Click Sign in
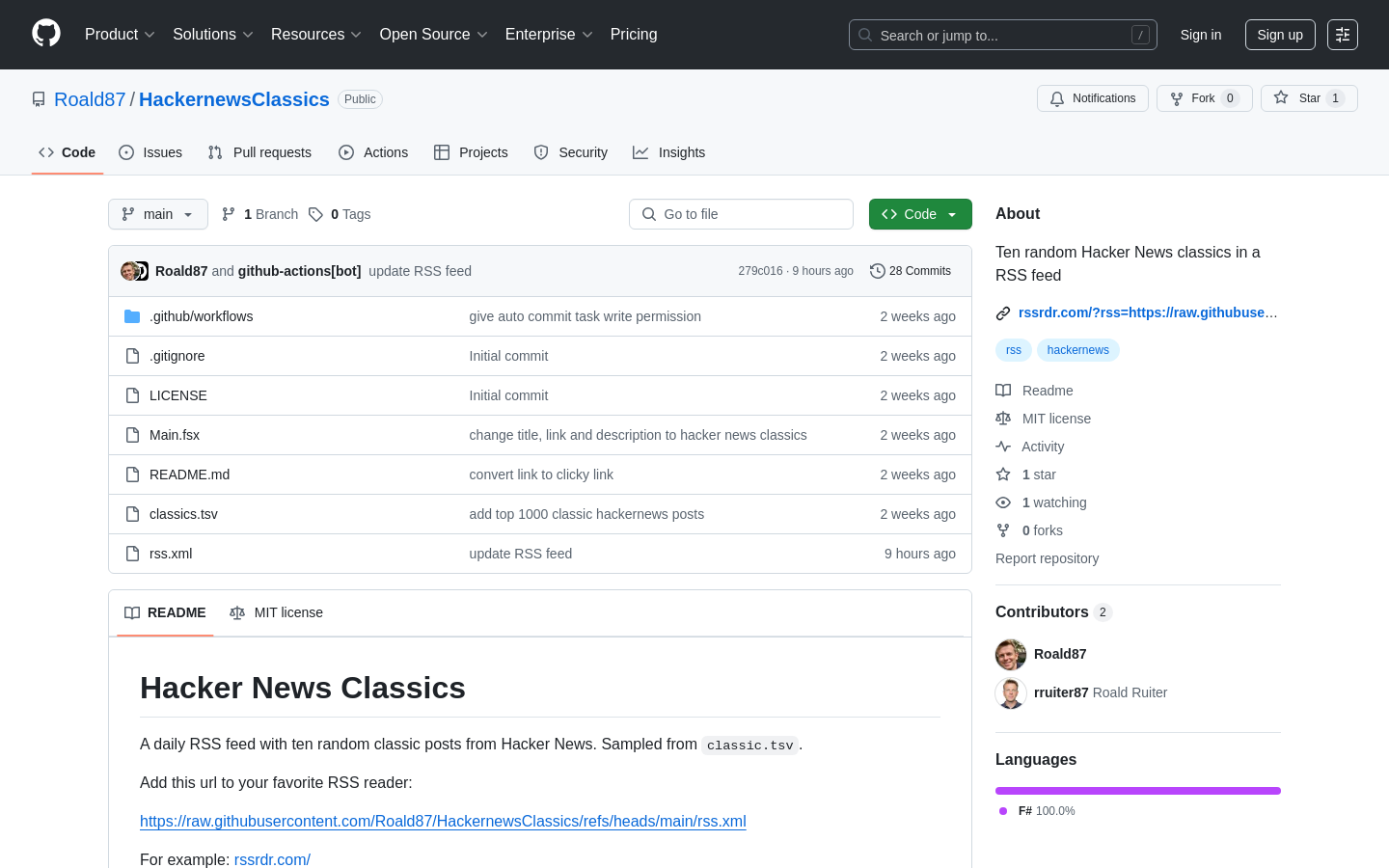Viewport: 1389px width, 868px height. click(x=1201, y=35)
